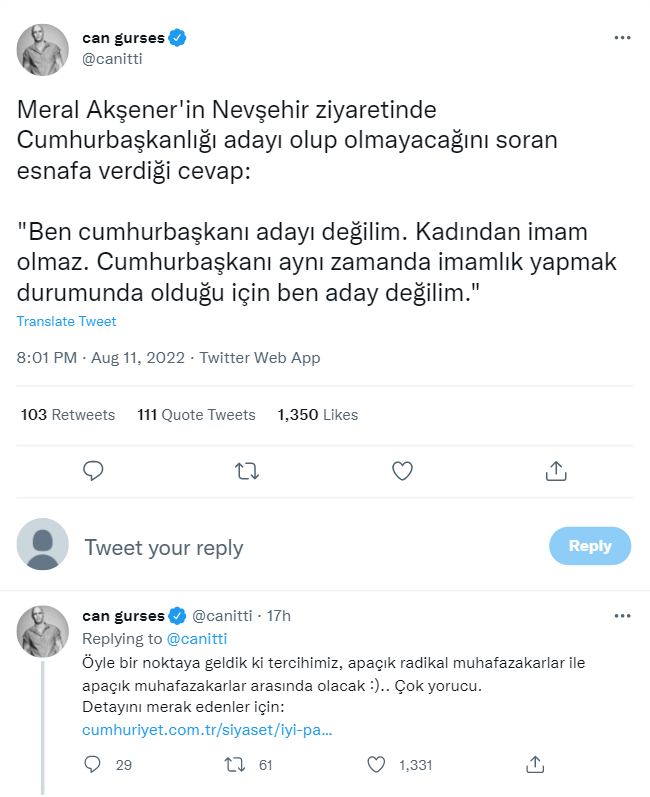This screenshot has height=797, width=650.
Task: Open more options on the reply tweet
Action: 622,615
